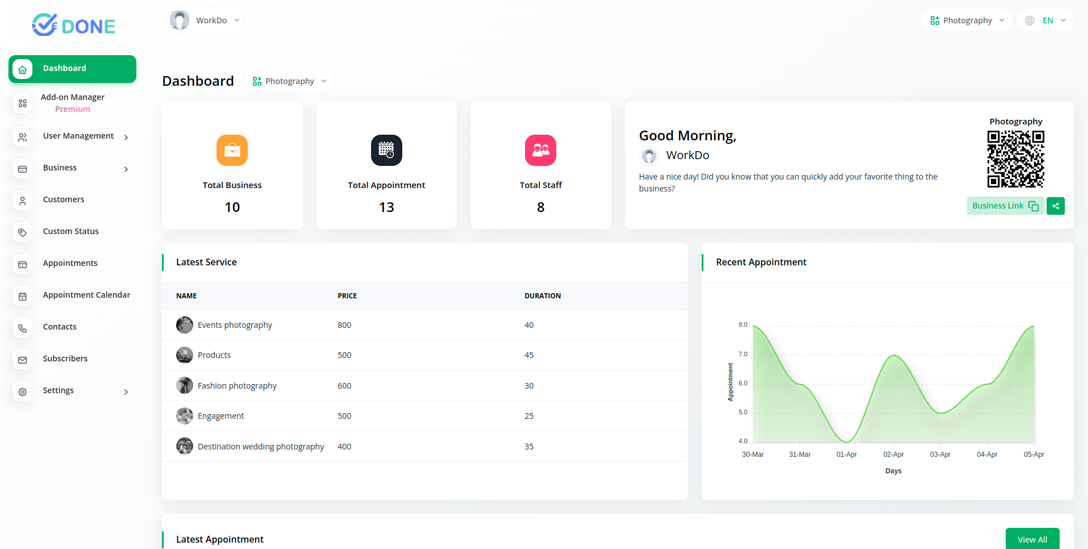Image resolution: width=1088 pixels, height=549 pixels.
Task: Click the Custom Status tag icon
Action: pyautogui.click(x=22, y=233)
